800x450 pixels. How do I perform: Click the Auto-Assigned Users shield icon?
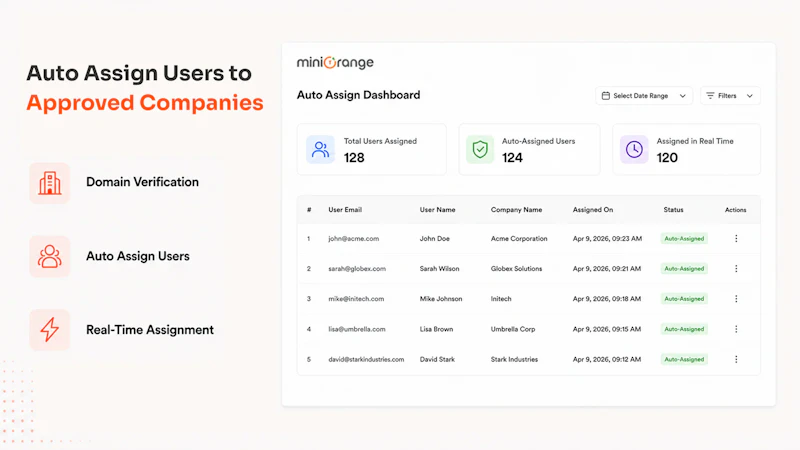(x=480, y=149)
